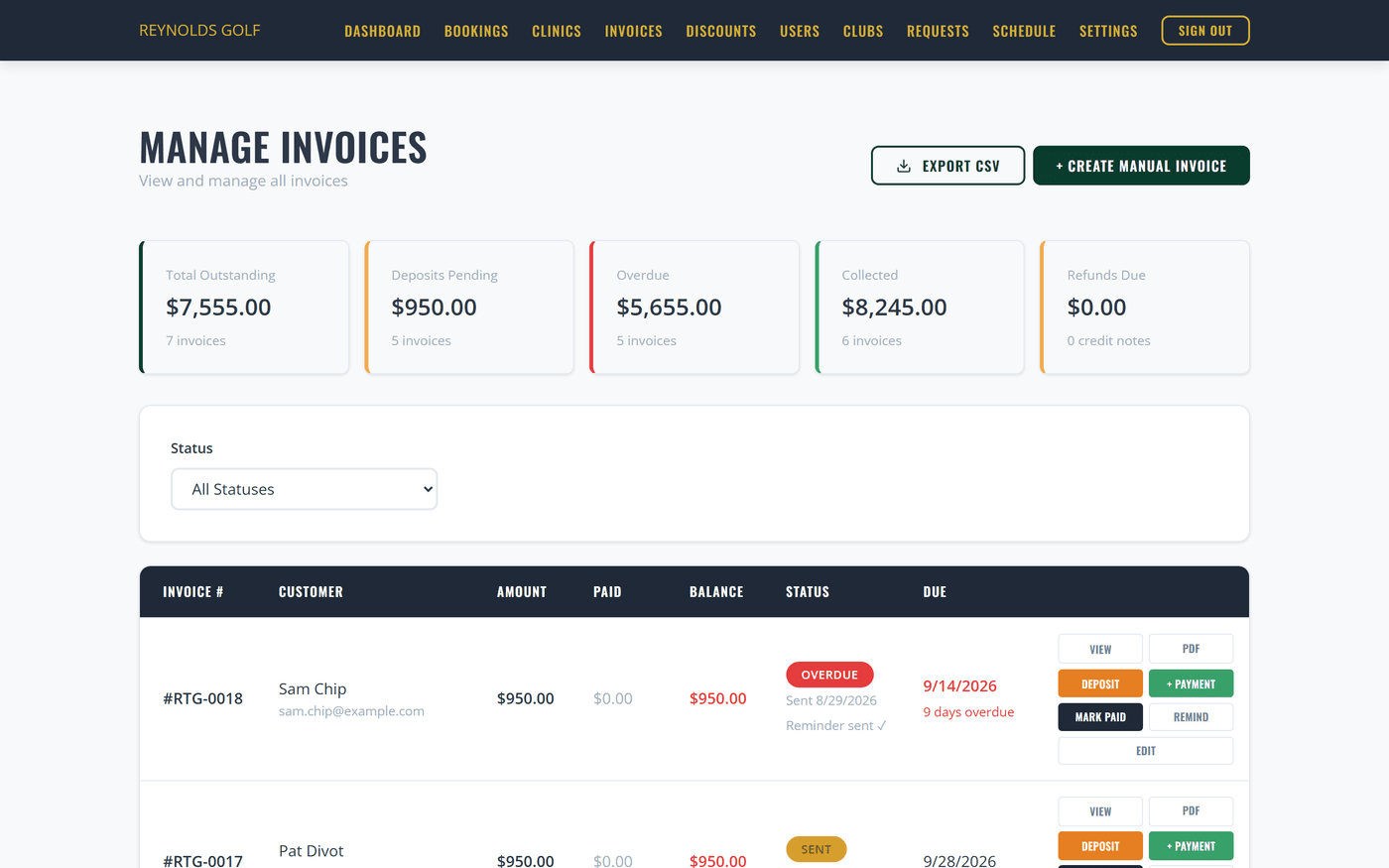Click the sam.chip@example.com email

pos(351,711)
